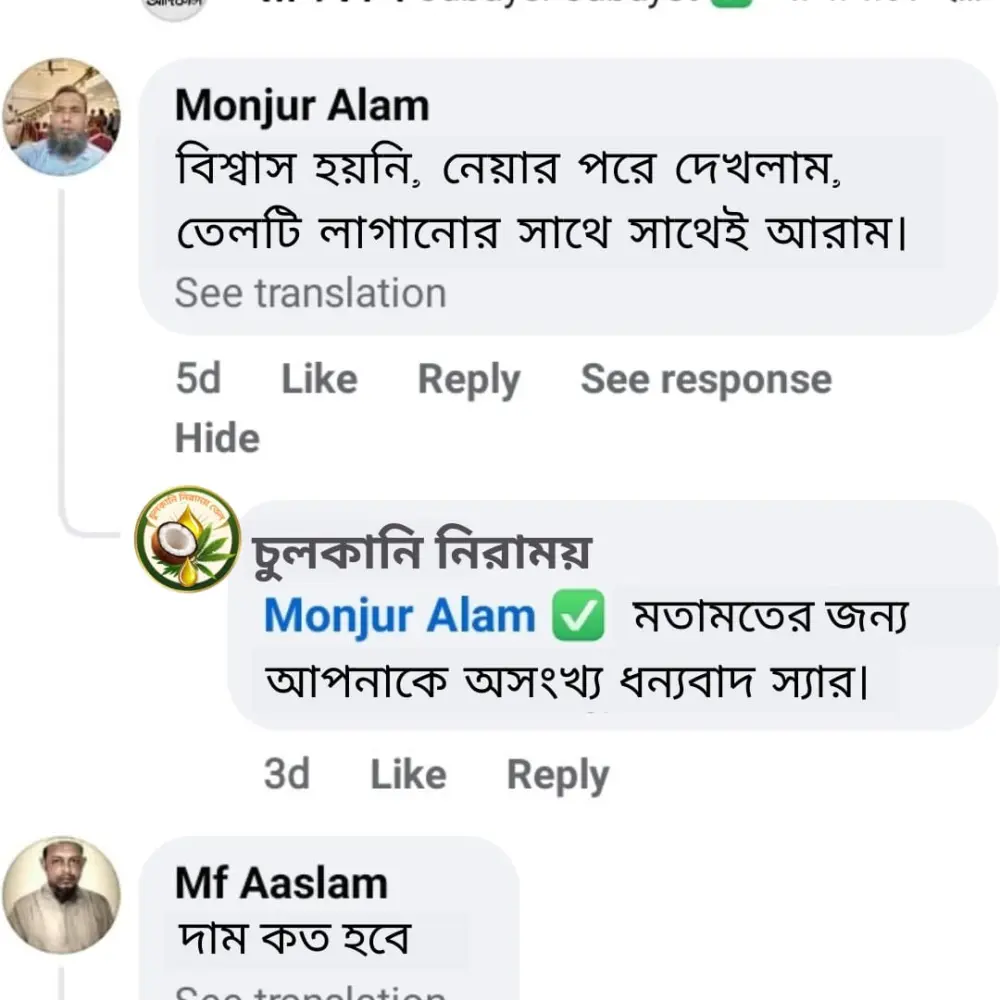Viewport: 1000px width, 1000px height.
Task: Click the blue Monjur Alam mention link
Action: click(x=400, y=616)
